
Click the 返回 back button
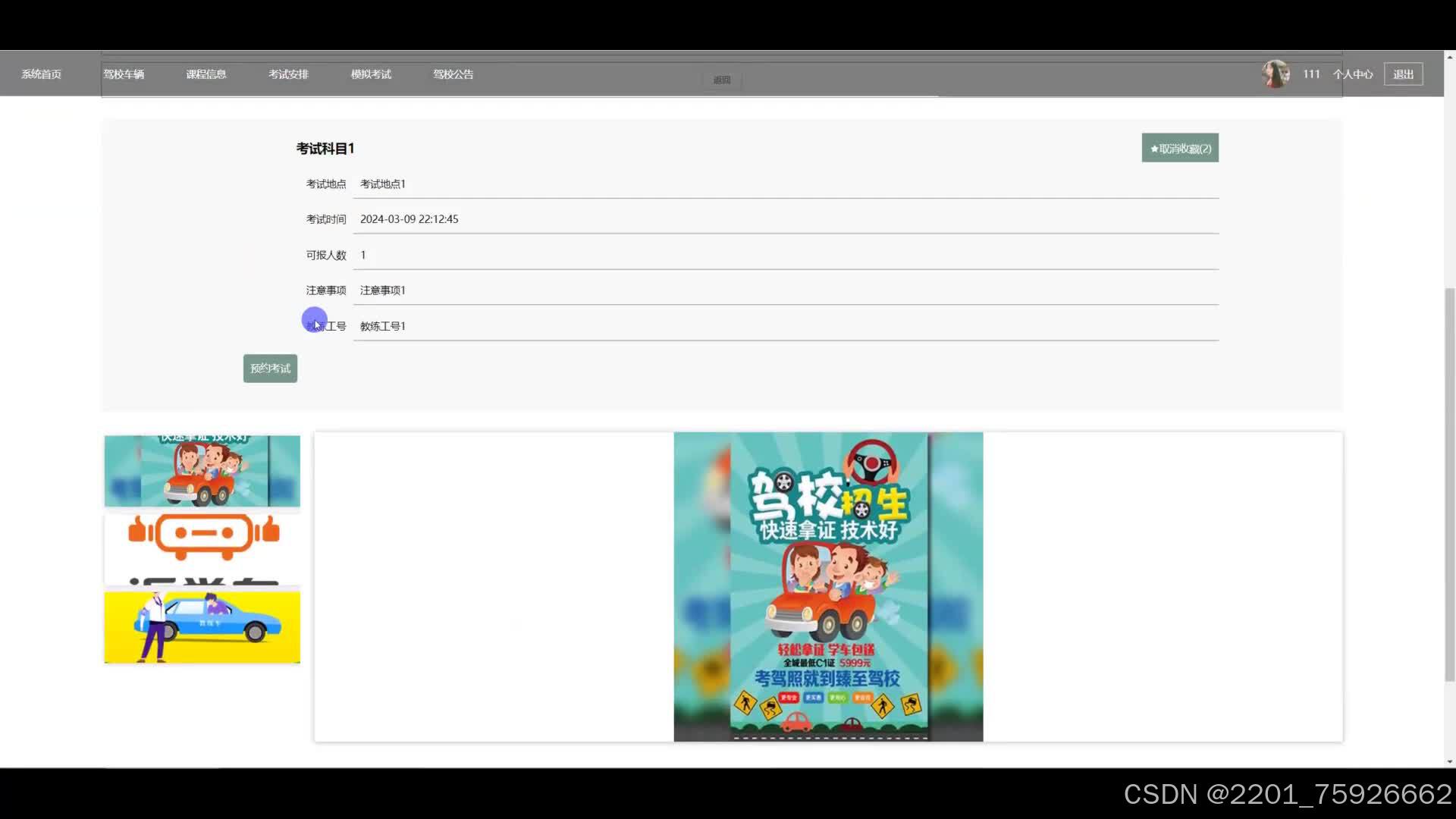(721, 80)
